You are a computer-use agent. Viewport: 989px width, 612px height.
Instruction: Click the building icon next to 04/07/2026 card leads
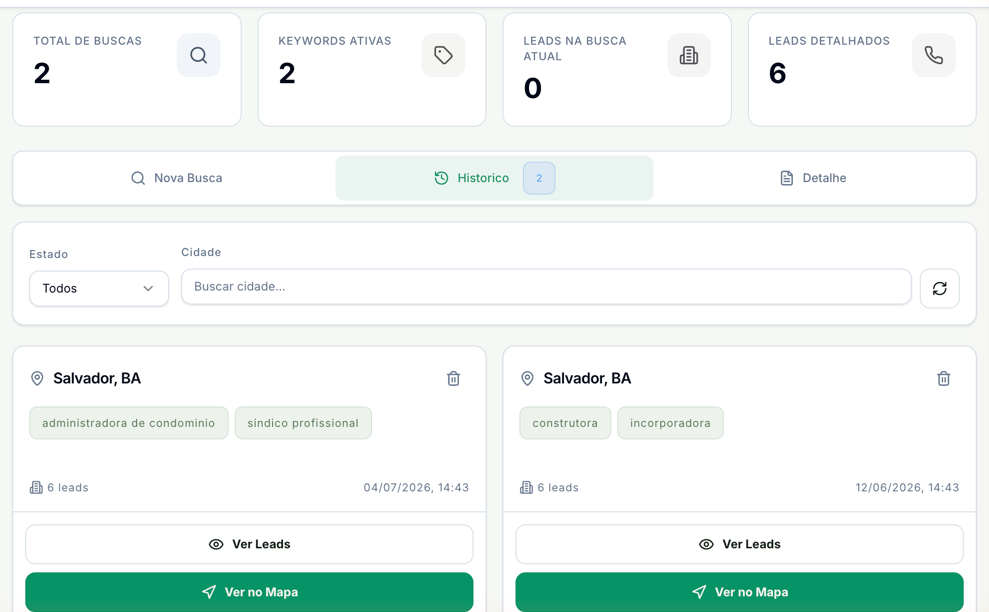point(36,487)
